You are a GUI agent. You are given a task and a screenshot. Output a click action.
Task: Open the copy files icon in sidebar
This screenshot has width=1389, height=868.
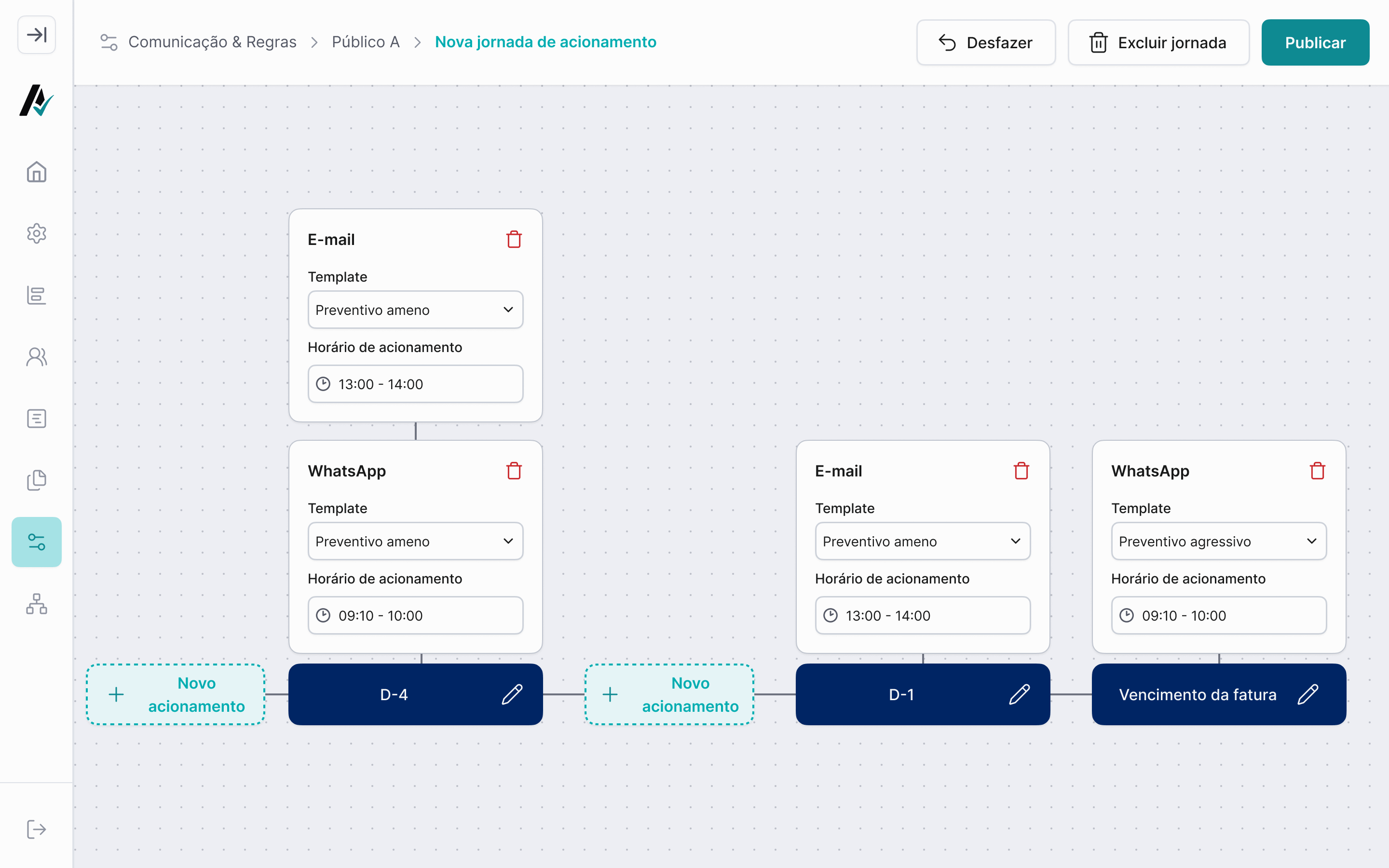coord(37,480)
